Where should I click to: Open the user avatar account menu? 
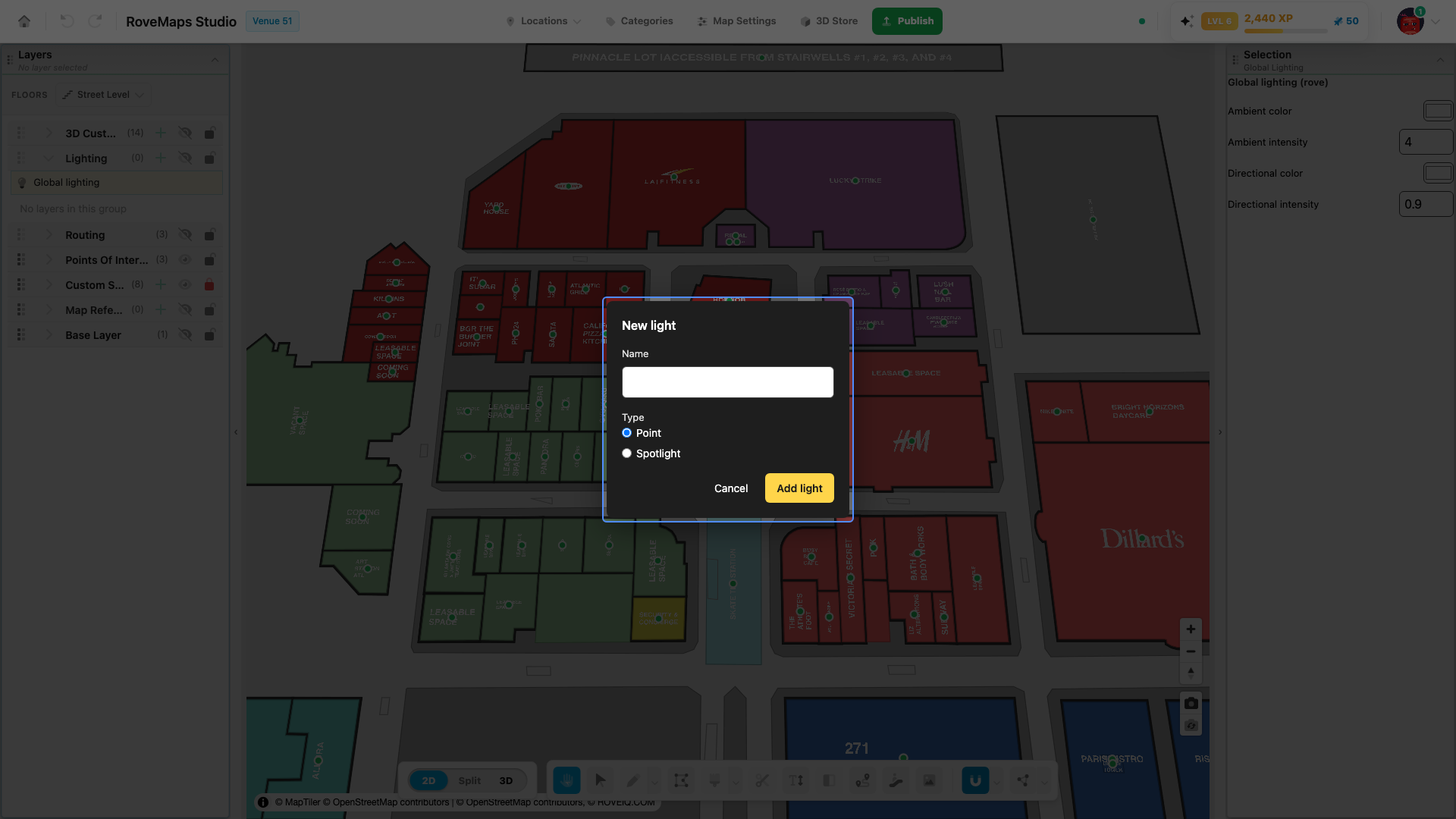1410,21
